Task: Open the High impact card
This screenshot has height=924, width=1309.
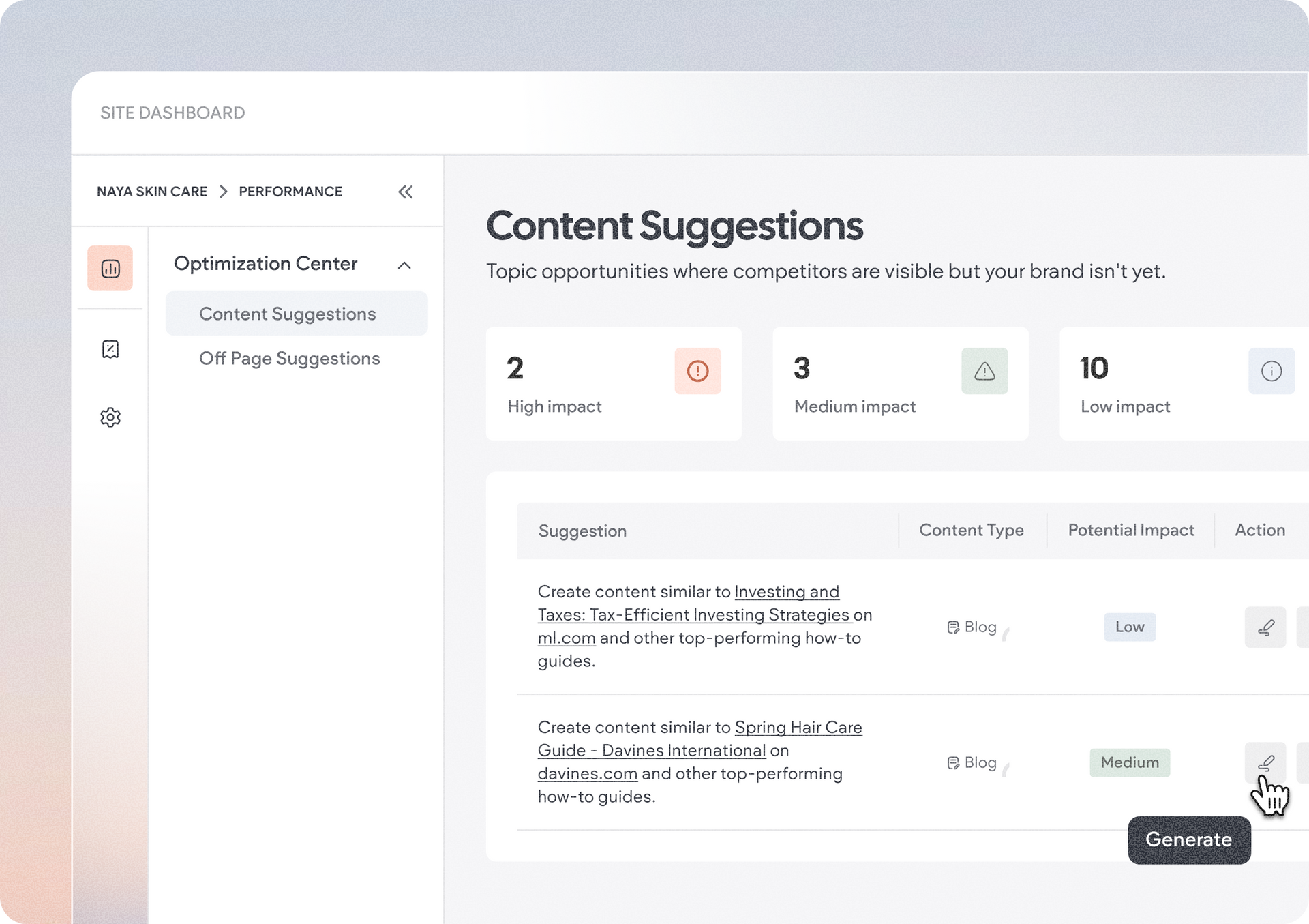Action: coord(614,384)
